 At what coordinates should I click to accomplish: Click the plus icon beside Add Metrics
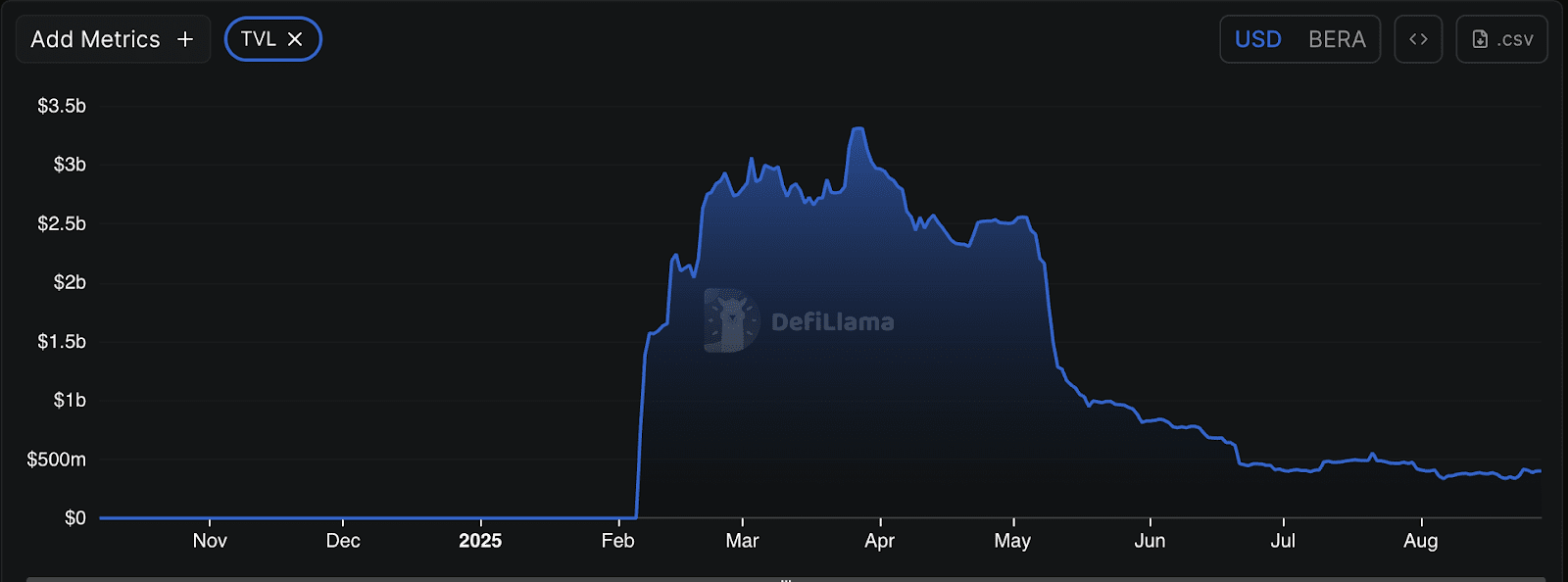(x=184, y=39)
